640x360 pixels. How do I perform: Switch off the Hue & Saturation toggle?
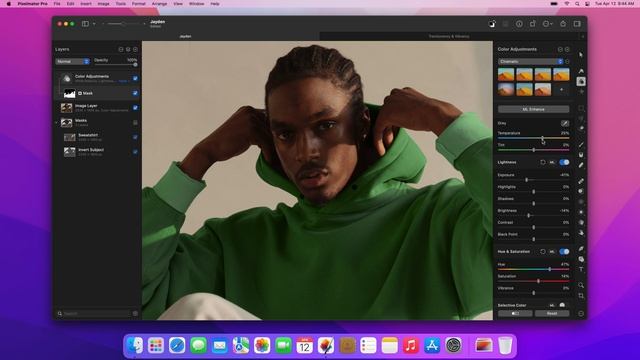click(x=564, y=251)
